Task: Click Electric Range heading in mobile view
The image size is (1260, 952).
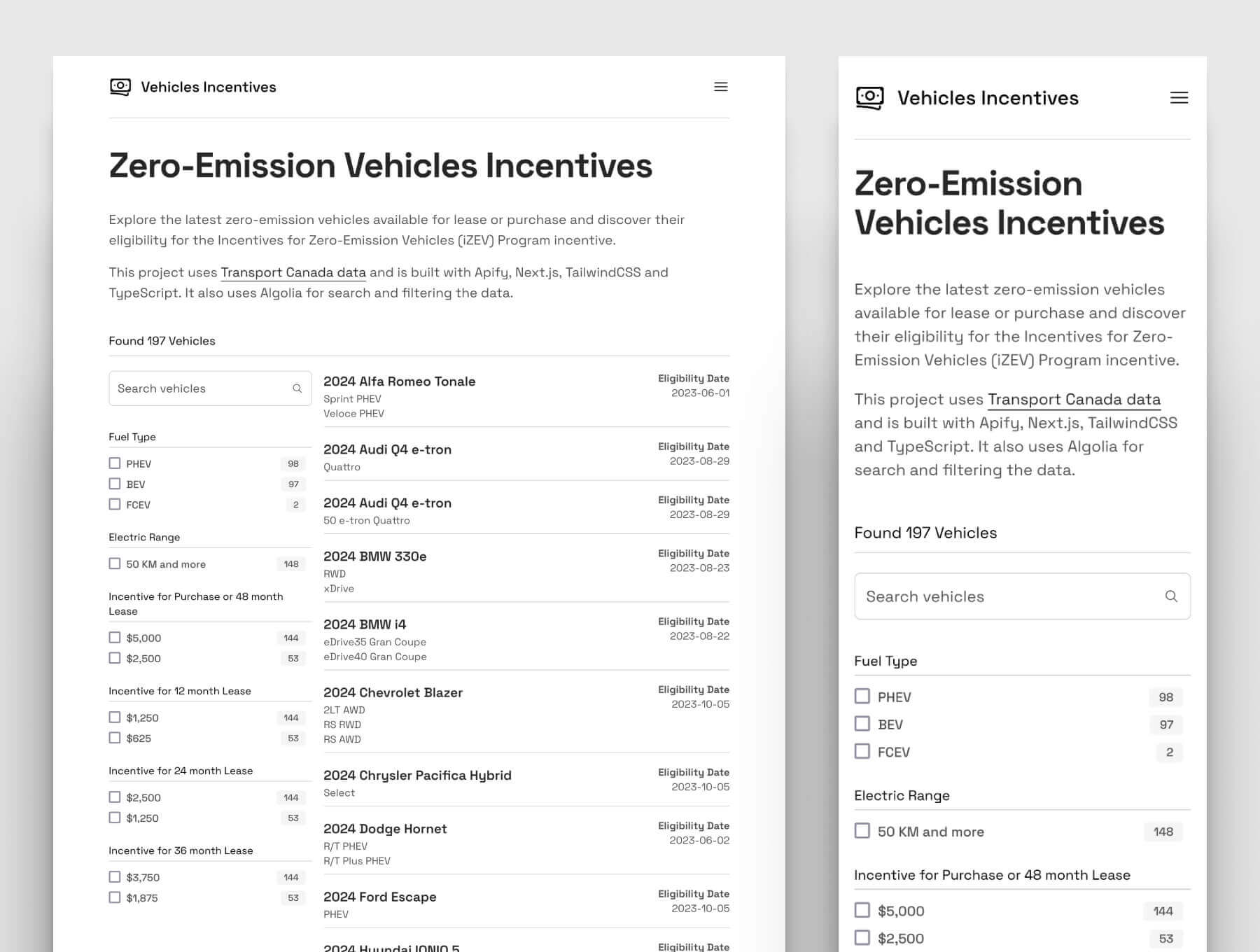Action: point(902,795)
